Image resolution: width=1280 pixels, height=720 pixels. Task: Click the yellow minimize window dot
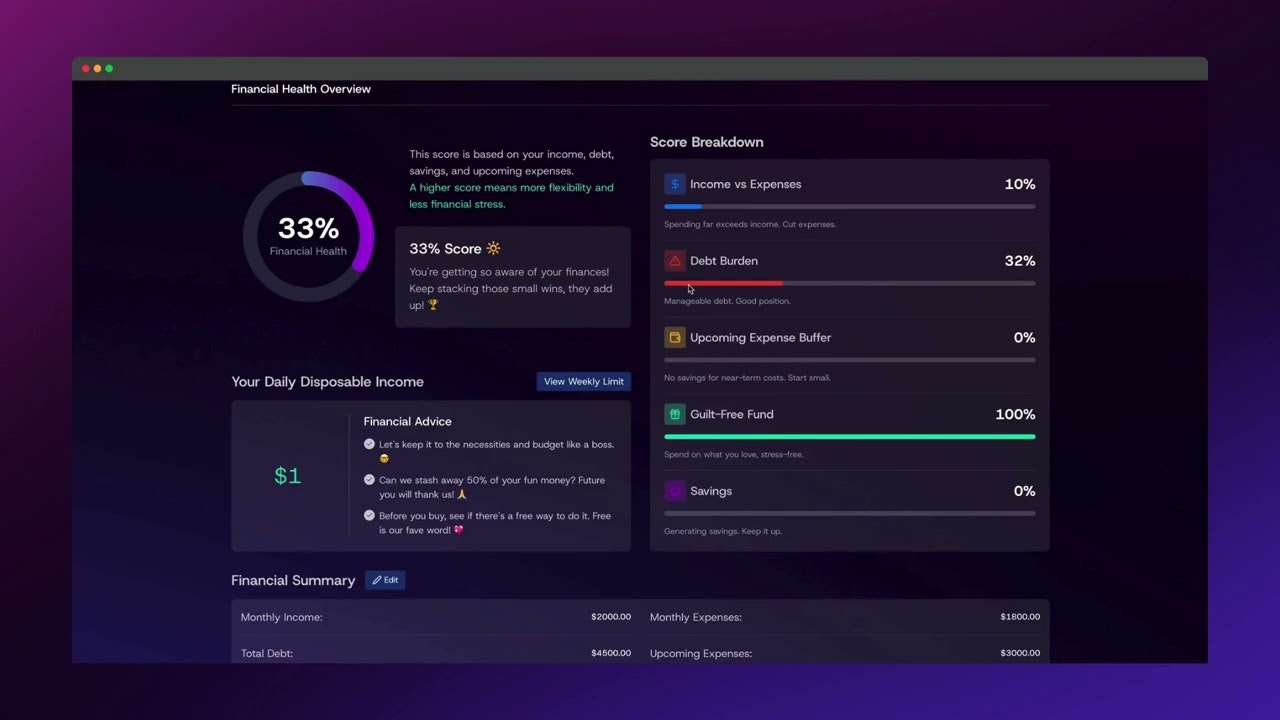[97, 68]
